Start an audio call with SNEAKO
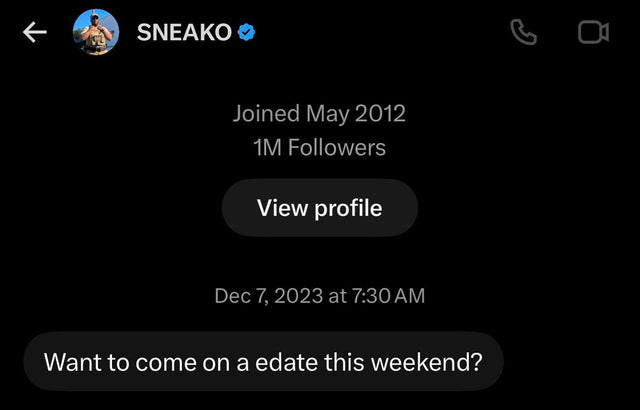The image size is (640, 410). (524, 32)
